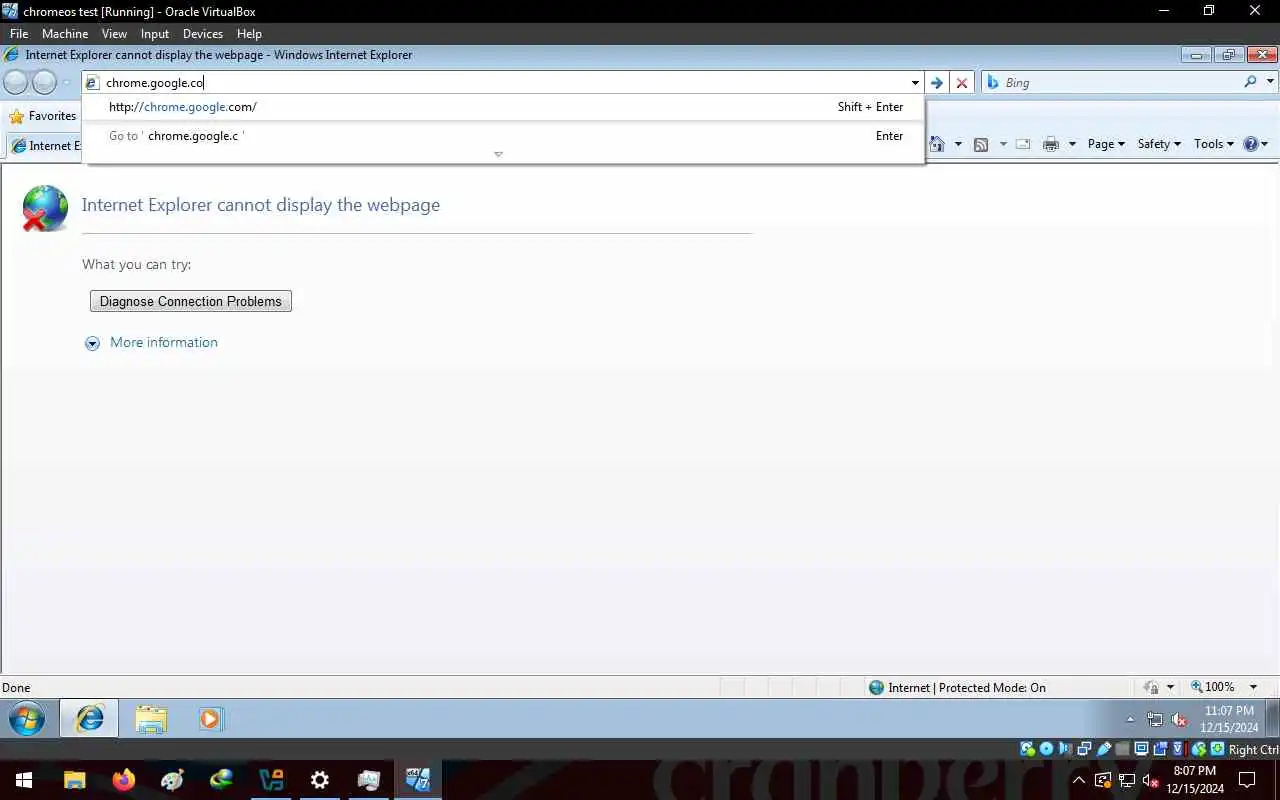Screen dimensions: 1280x800
Task: Open Windows Explorer on the guest taskbar
Action: 151,719
